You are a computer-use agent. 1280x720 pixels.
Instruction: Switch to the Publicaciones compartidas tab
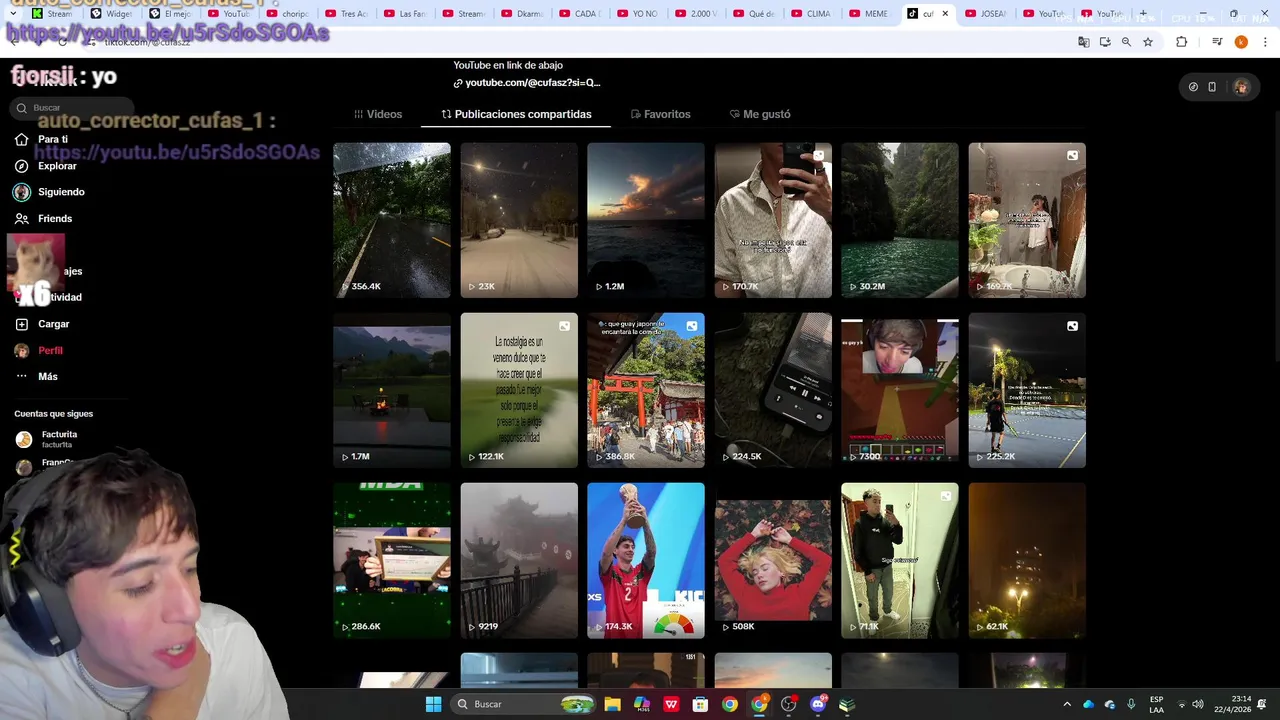(516, 114)
